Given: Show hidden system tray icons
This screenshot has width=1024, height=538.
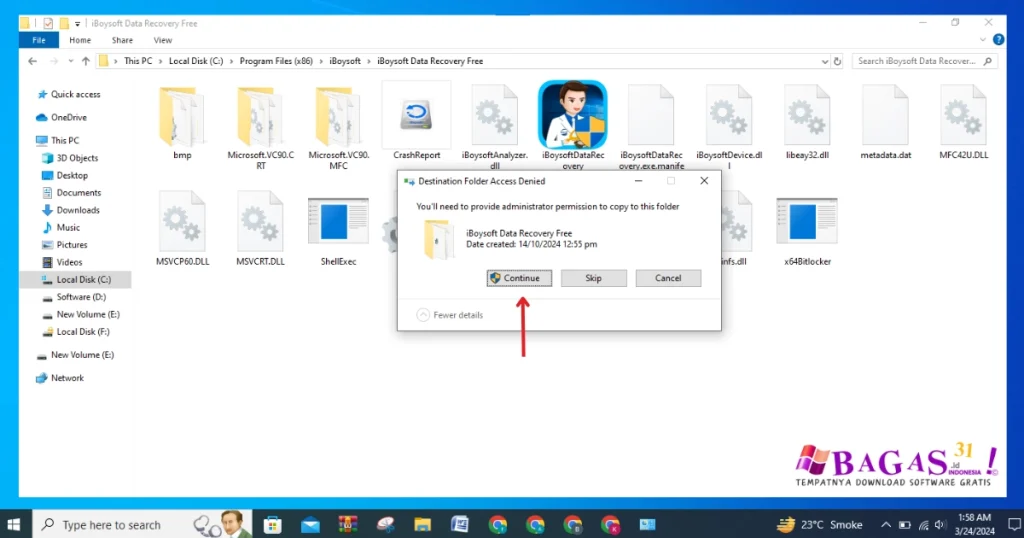Looking at the screenshot, I should click(x=886, y=524).
